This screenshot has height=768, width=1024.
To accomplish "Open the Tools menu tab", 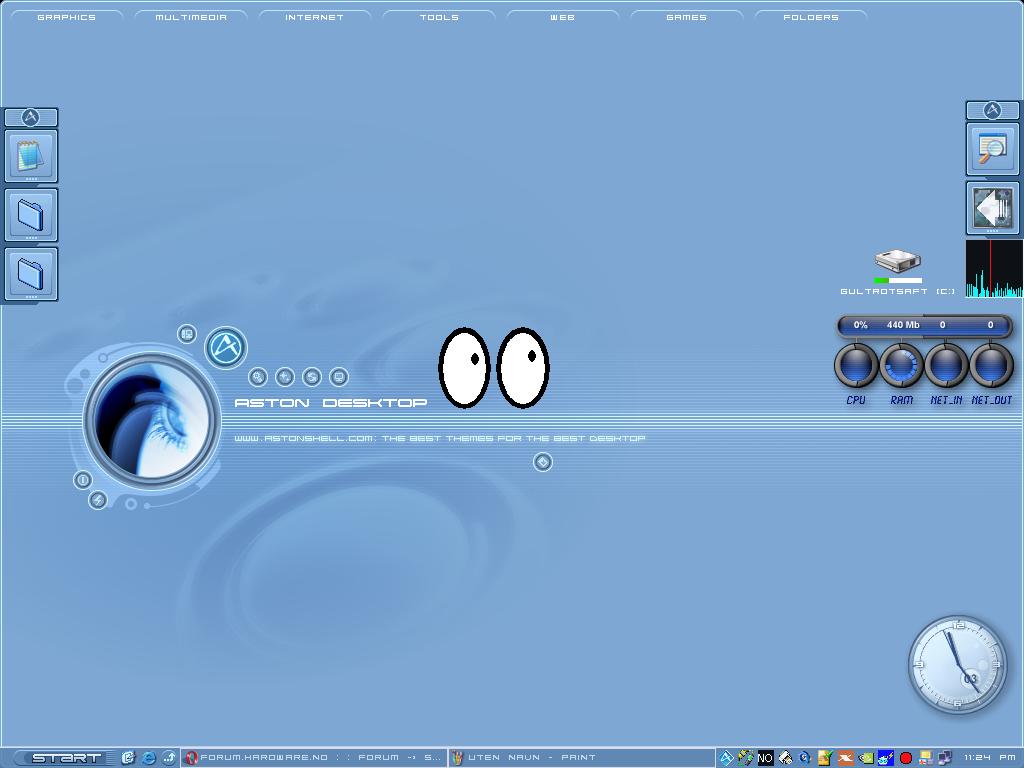I will pyautogui.click(x=439, y=17).
